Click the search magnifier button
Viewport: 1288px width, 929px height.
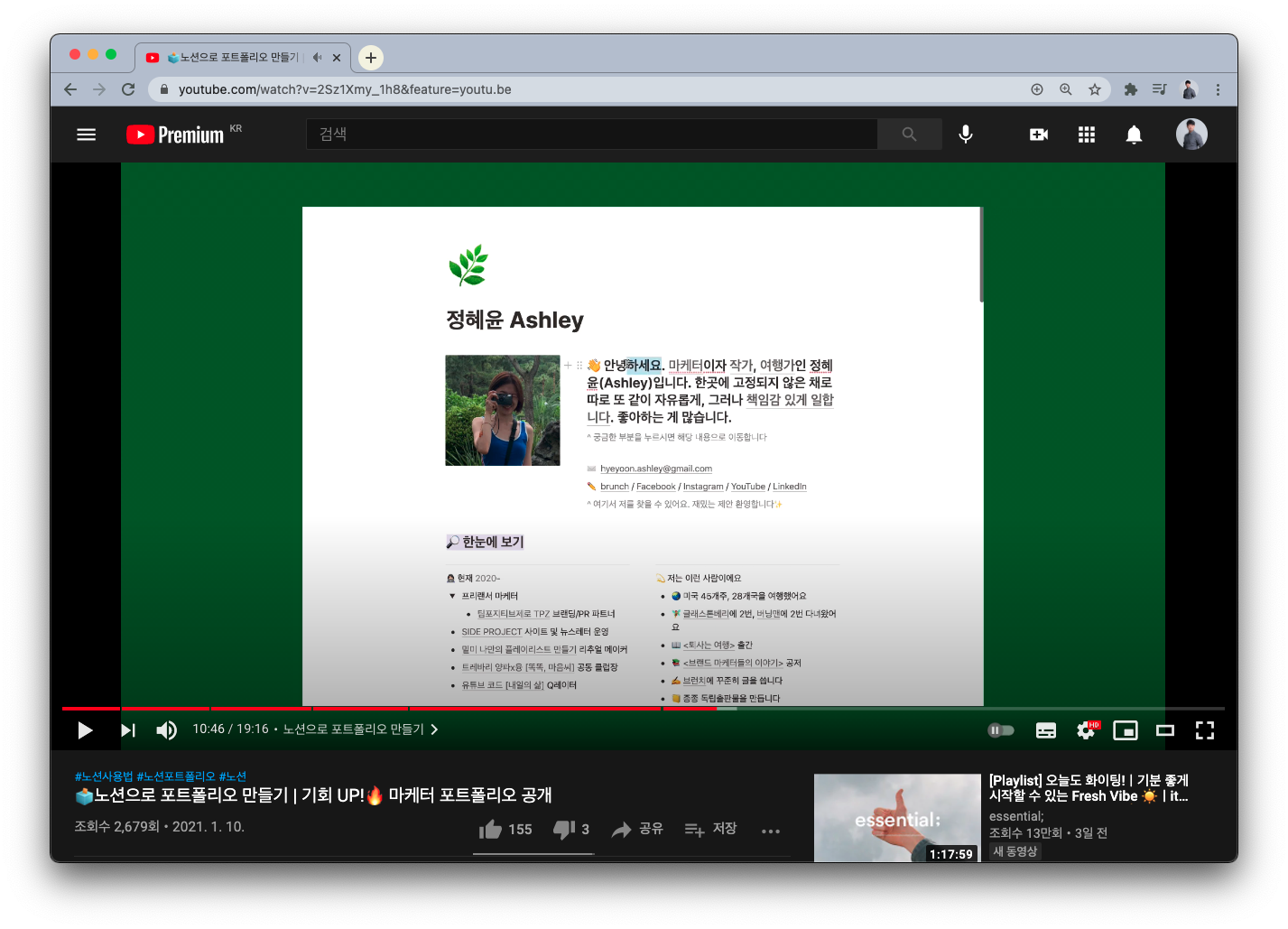click(909, 135)
